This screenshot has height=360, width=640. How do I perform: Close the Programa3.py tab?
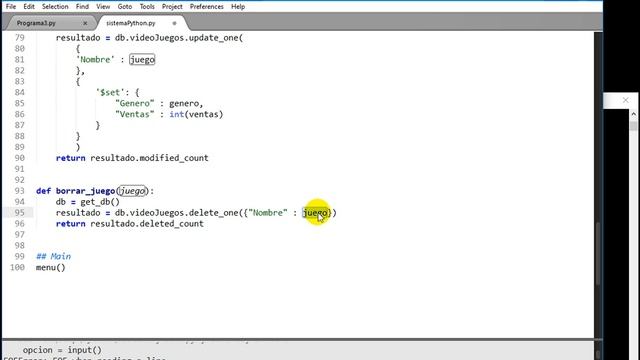click(x=85, y=23)
